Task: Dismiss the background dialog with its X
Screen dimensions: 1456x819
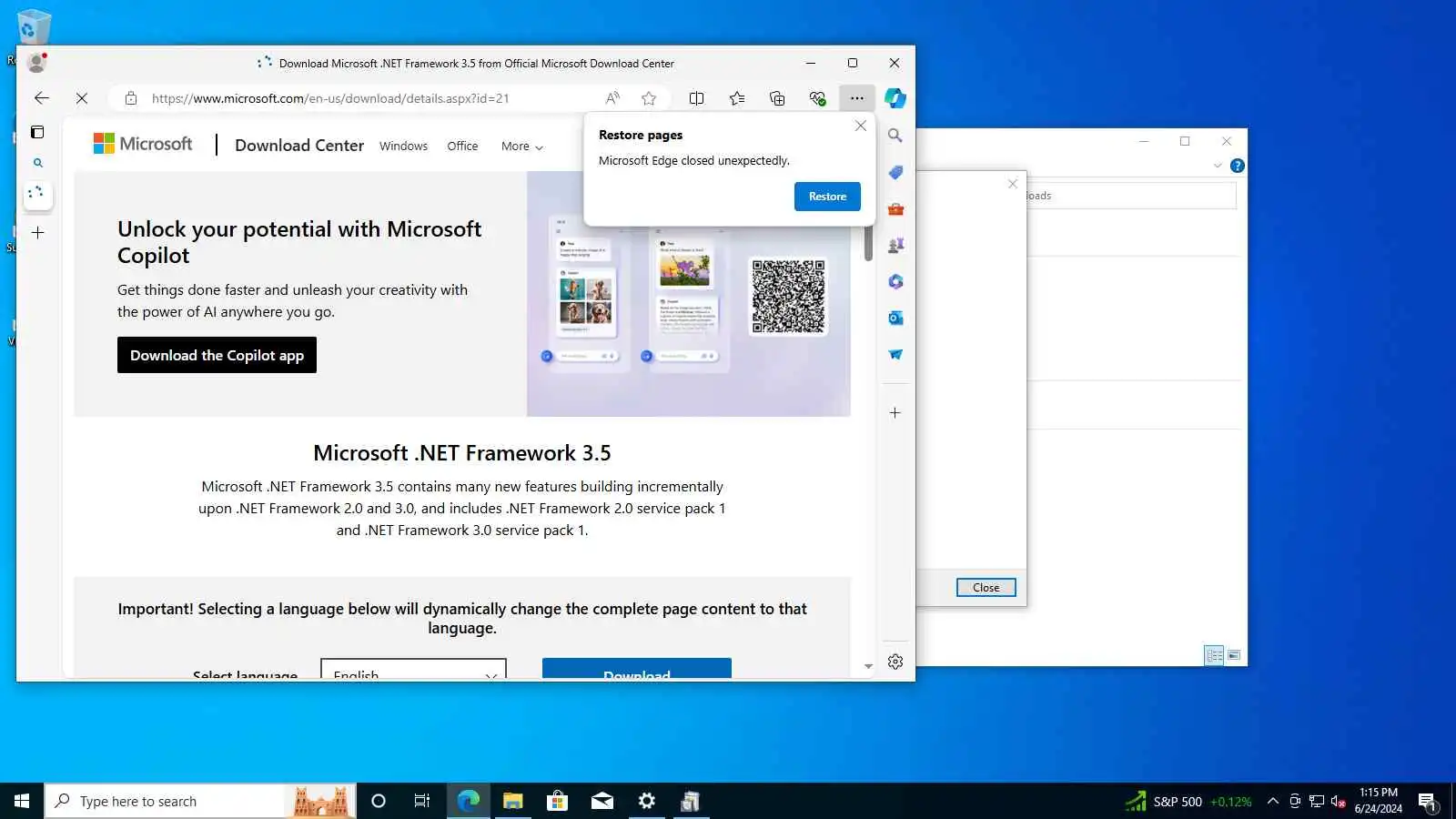Action: click(1013, 184)
